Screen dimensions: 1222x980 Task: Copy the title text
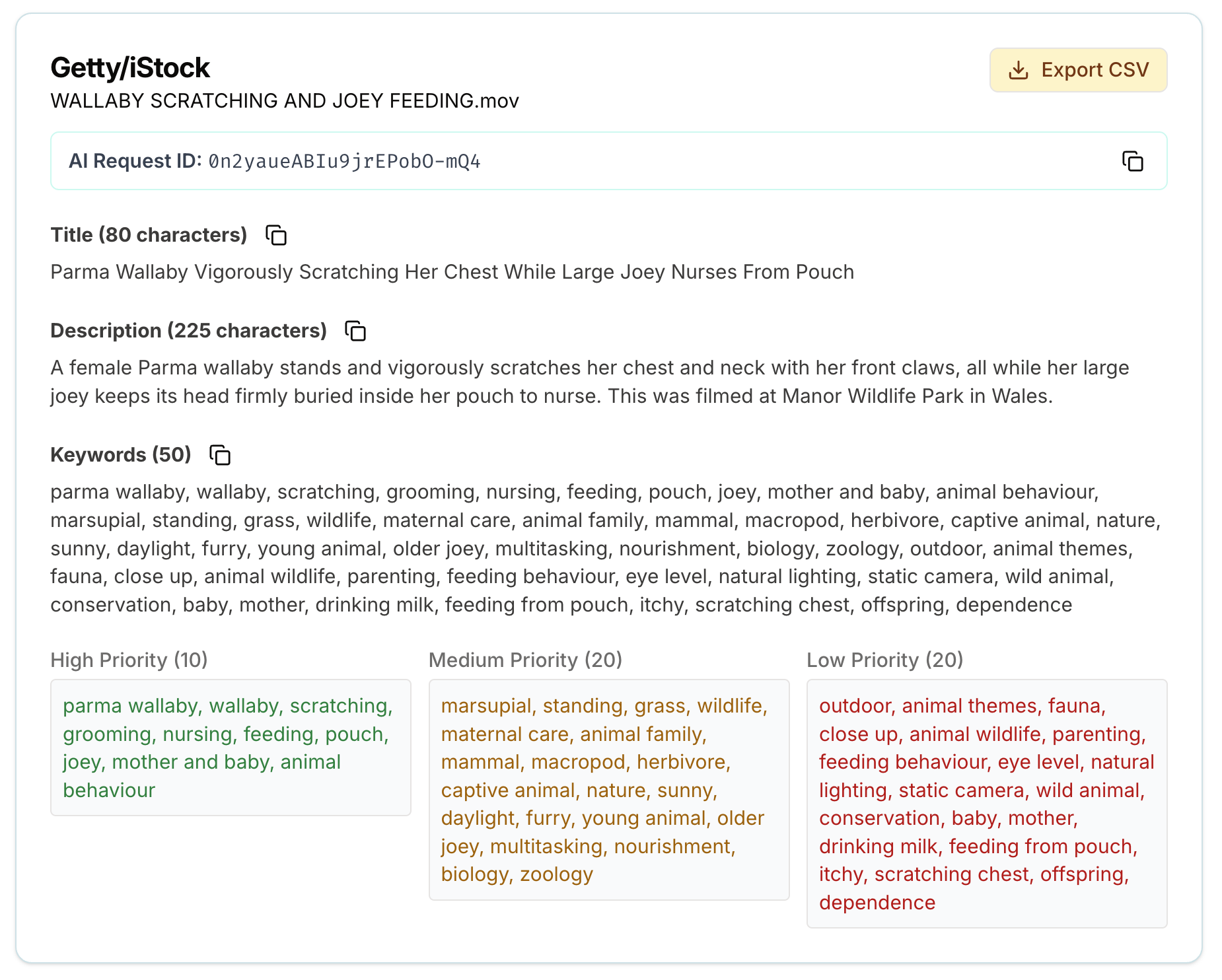(276, 235)
